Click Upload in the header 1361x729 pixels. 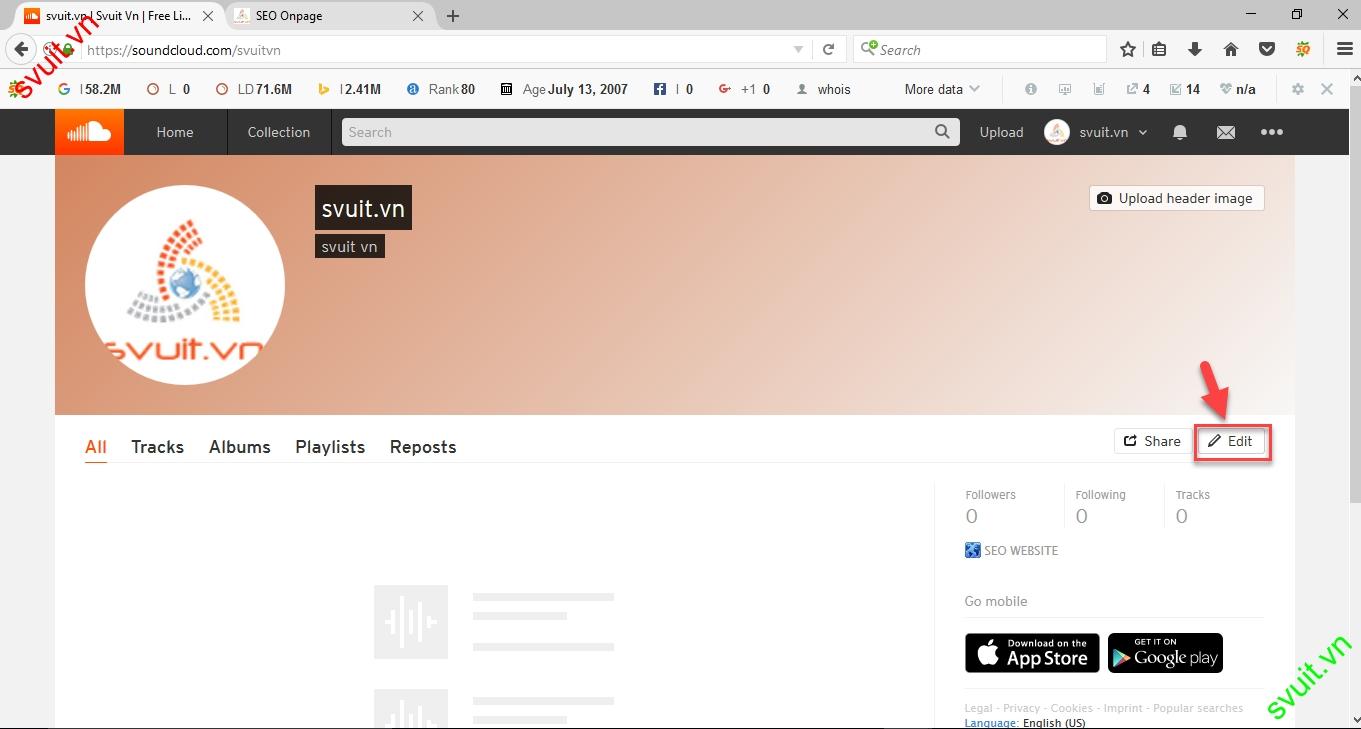pyautogui.click(x=1001, y=132)
